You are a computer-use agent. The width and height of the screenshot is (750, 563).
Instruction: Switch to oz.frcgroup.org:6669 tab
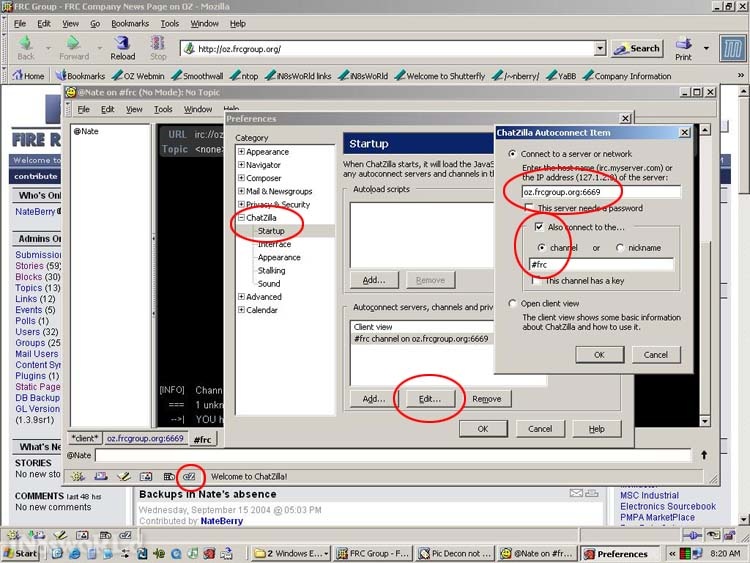[x=145, y=438]
